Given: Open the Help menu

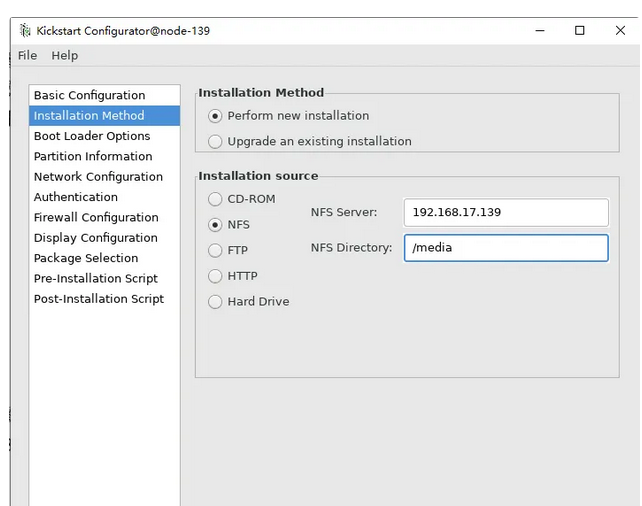Looking at the screenshot, I should 64,55.
